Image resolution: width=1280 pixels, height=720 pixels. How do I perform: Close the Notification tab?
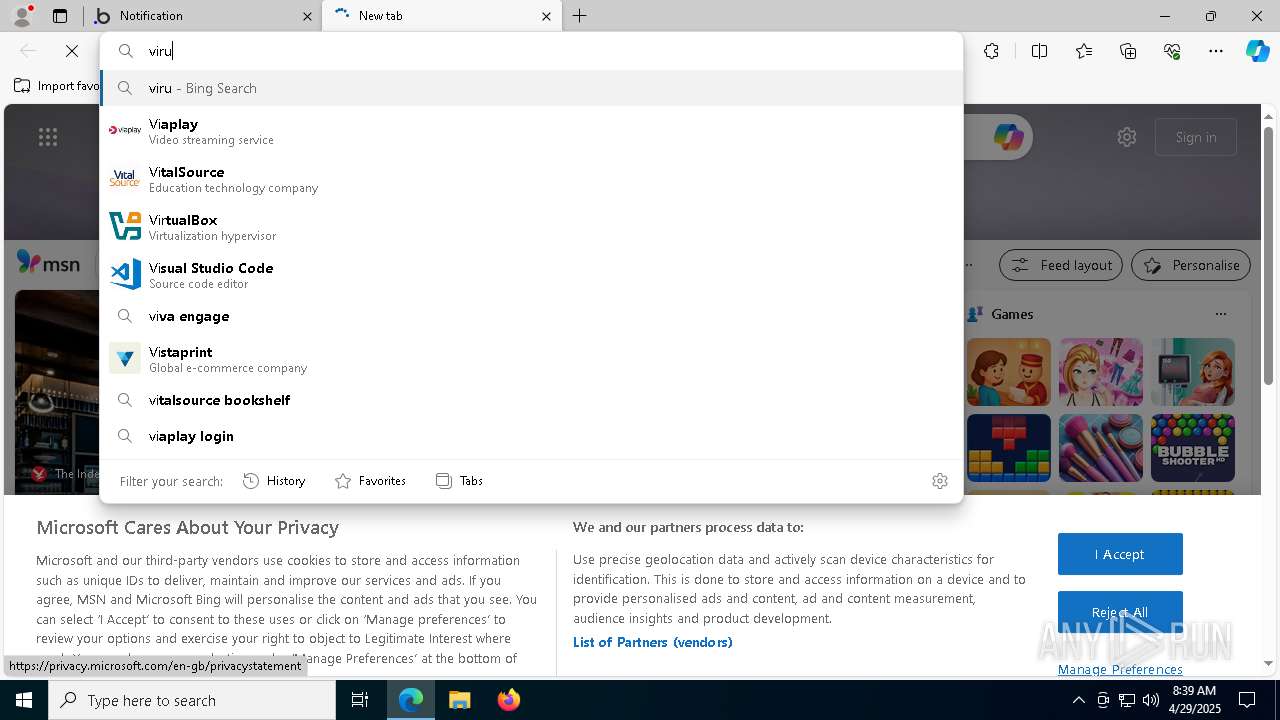(307, 16)
